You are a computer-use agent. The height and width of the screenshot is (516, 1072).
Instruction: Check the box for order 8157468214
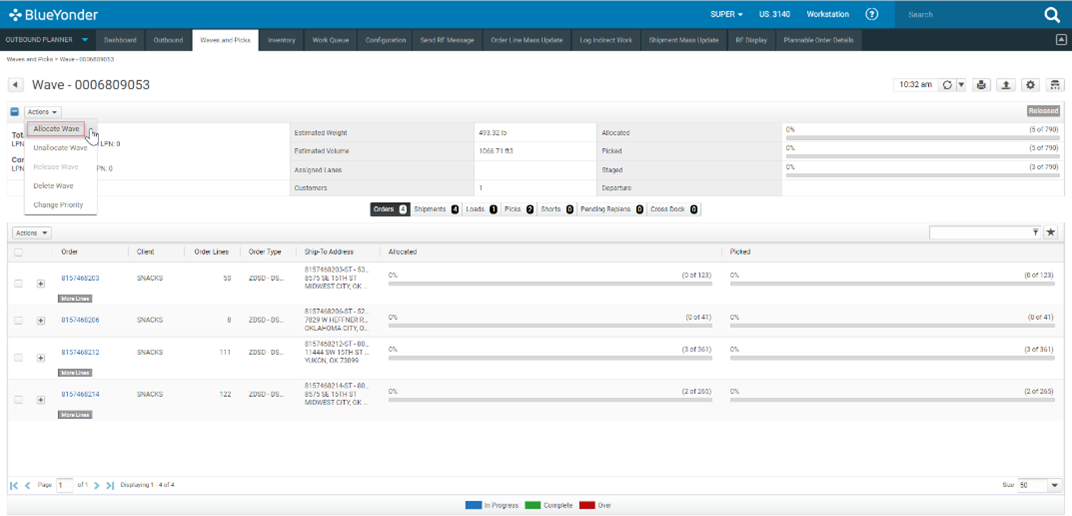tap(18, 400)
